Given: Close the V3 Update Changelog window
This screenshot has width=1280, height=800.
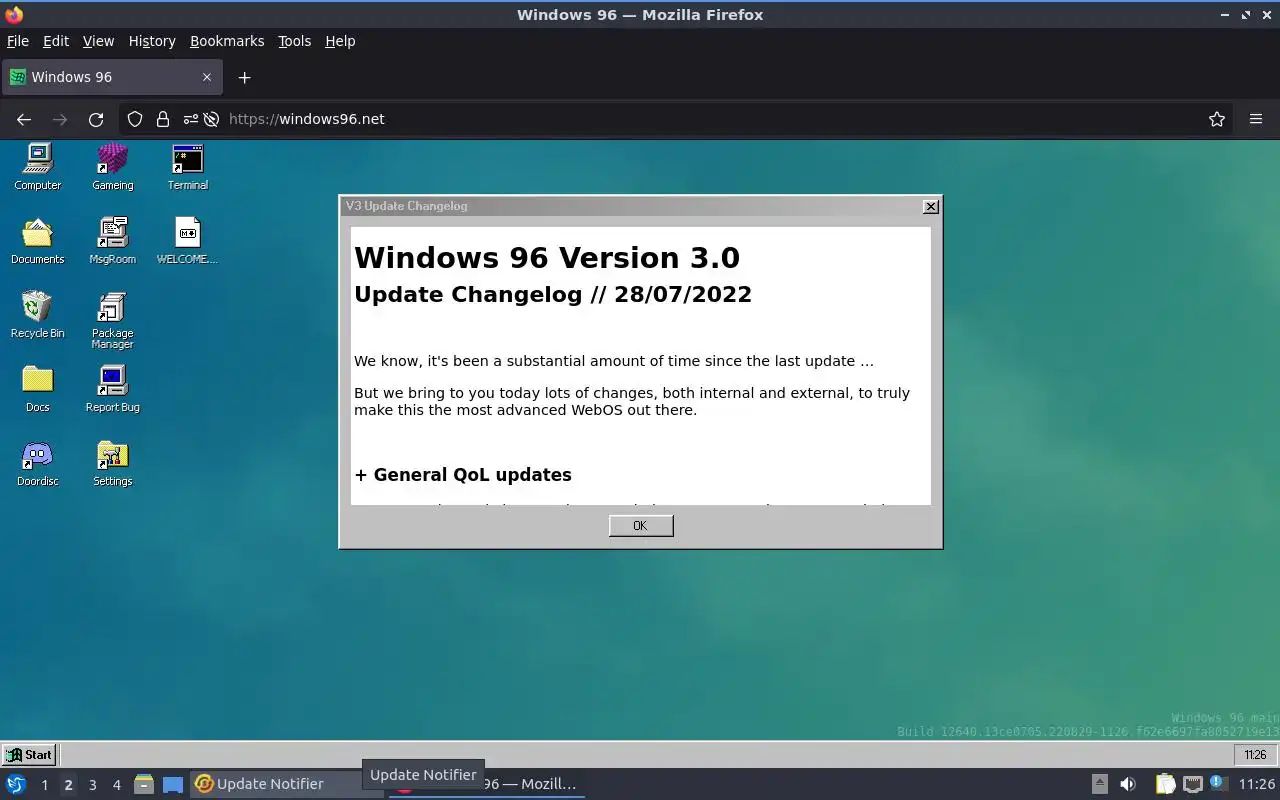Looking at the screenshot, I should pyautogui.click(x=931, y=206).
